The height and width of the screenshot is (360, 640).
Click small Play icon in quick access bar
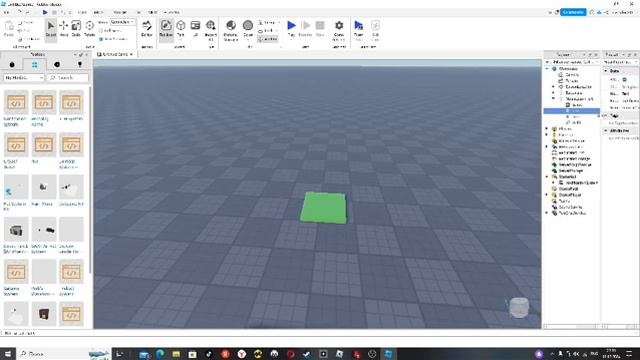[x=45, y=12]
